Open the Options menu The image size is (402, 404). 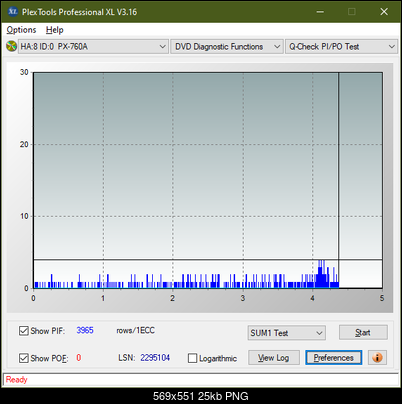[21, 30]
